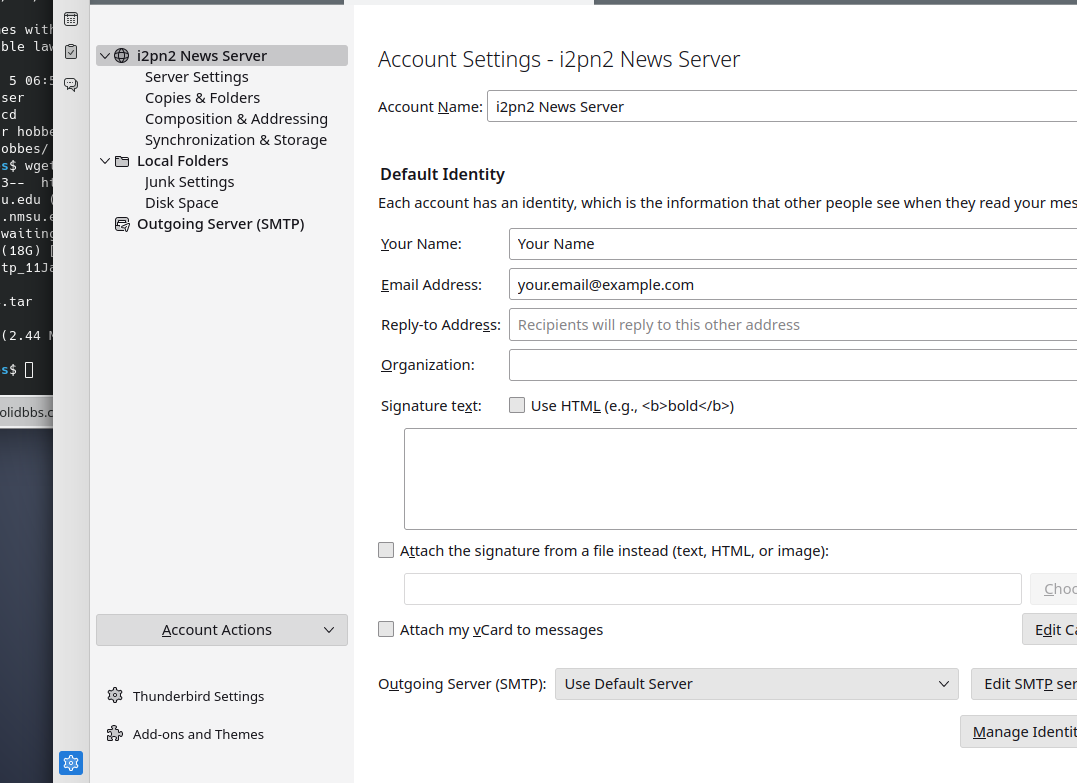Open the Chat bubbles icon in spaces bar
The height and width of the screenshot is (783, 1077).
pyautogui.click(x=71, y=84)
